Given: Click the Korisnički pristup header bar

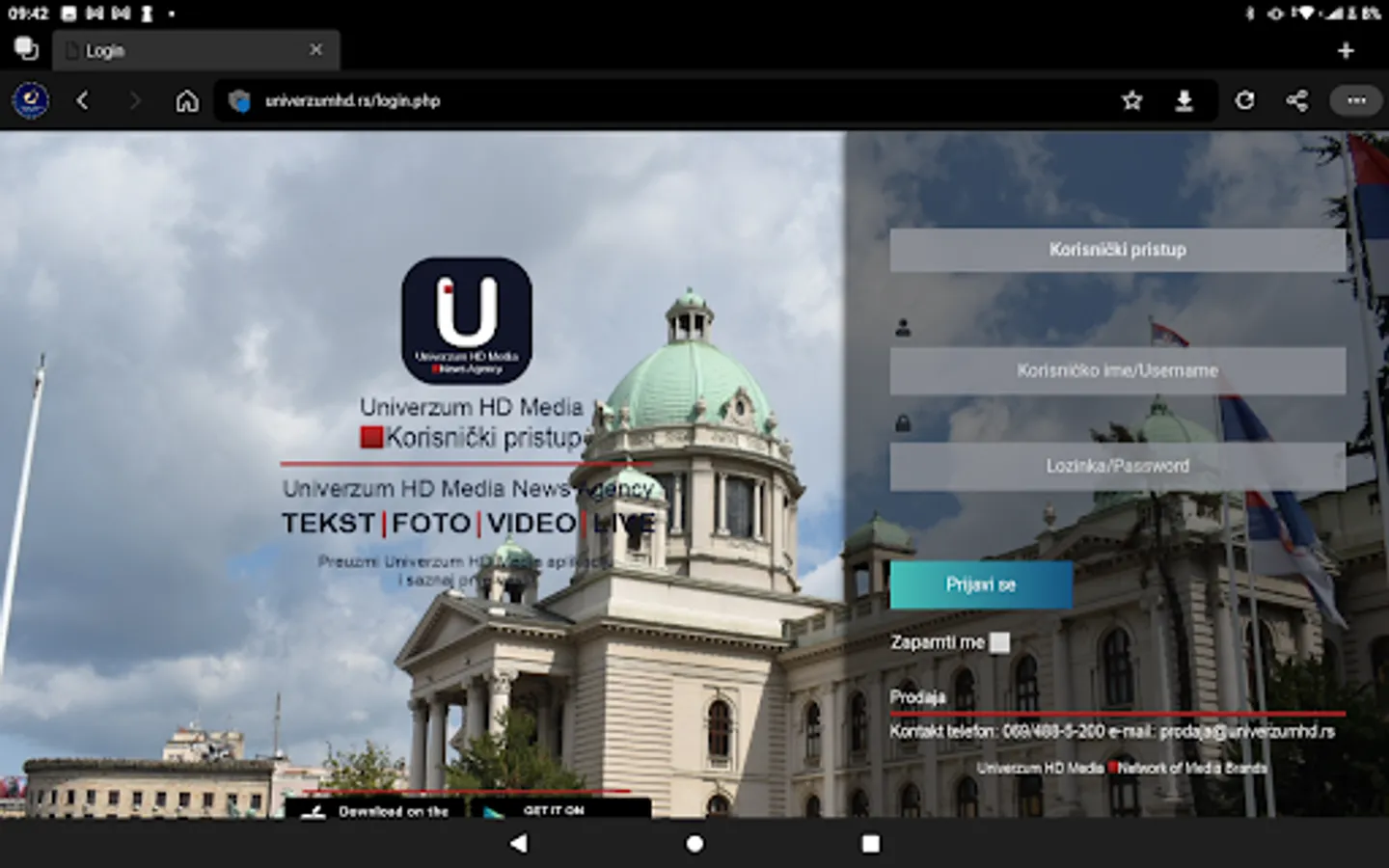Looking at the screenshot, I should coord(1117,250).
